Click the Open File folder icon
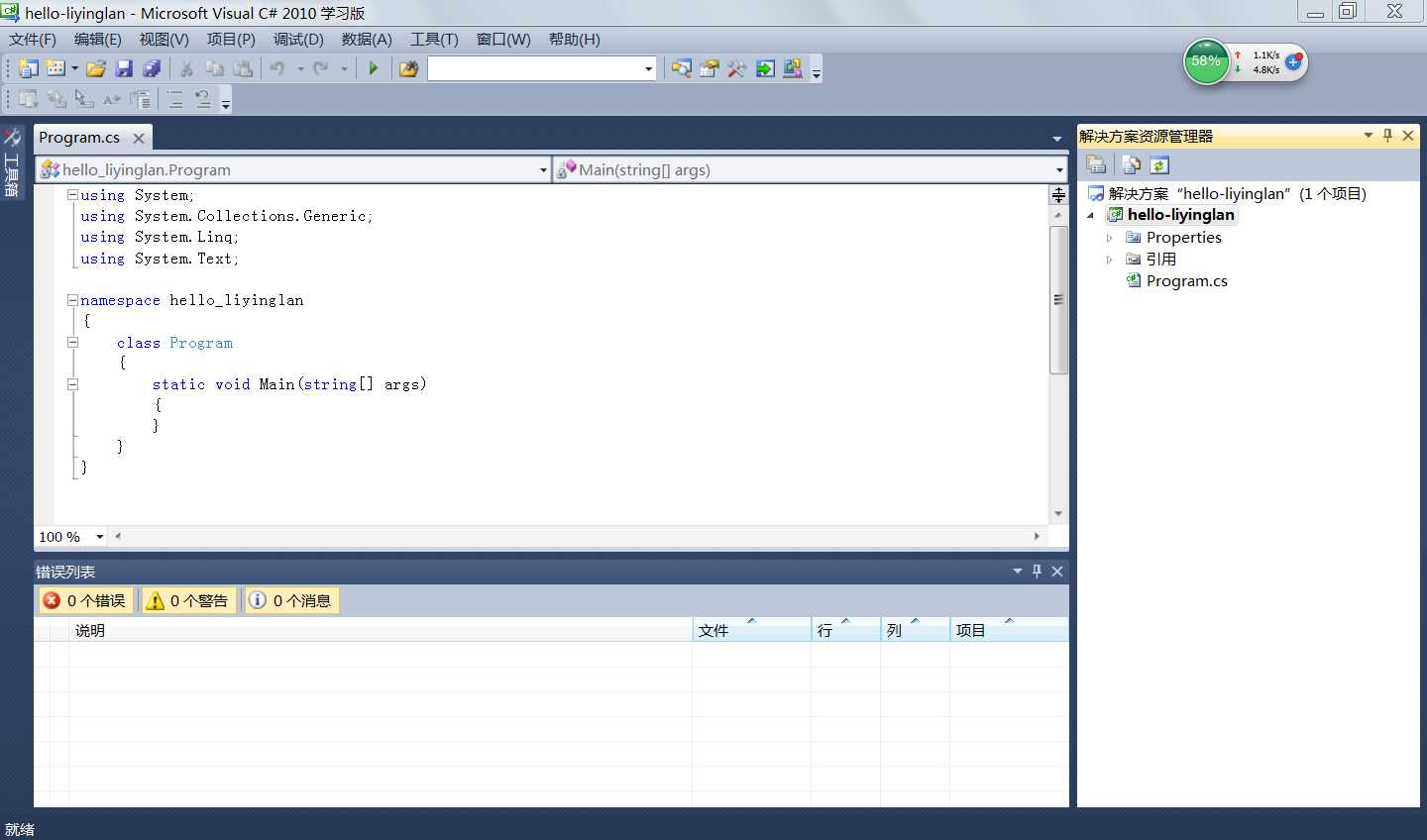The height and width of the screenshot is (840, 1427). [x=96, y=68]
